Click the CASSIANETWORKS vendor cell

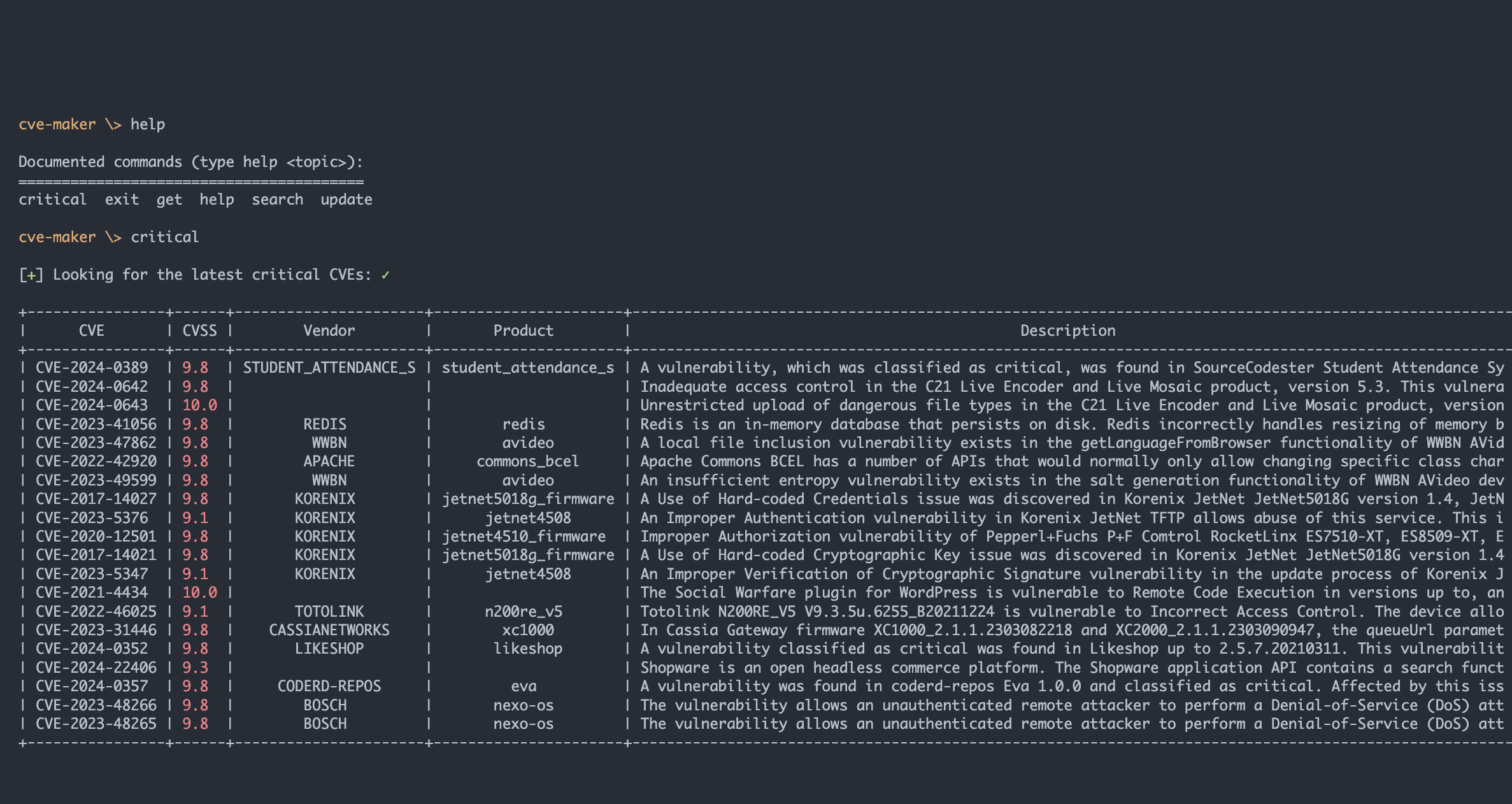[x=329, y=630]
